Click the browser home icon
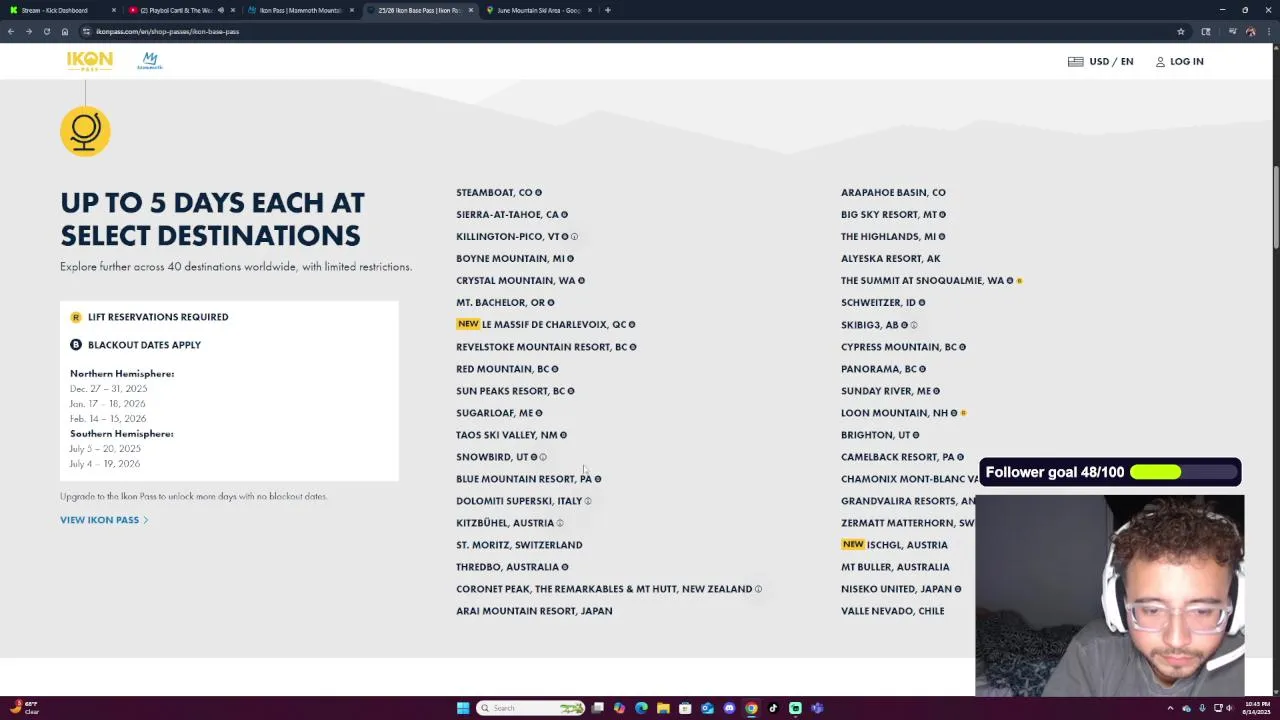1280x720 pixels. tap(65, 31)
